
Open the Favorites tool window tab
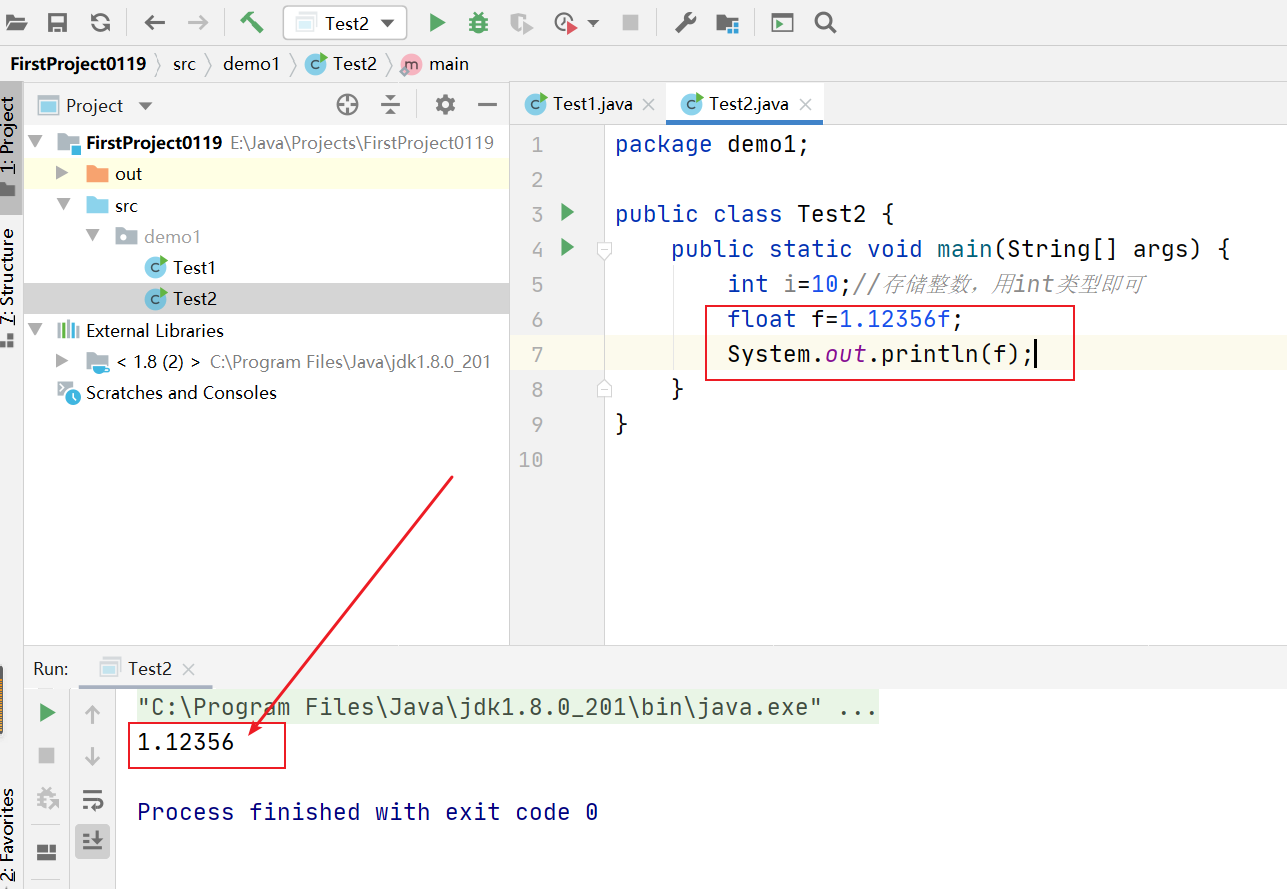(x=9, y=836)
